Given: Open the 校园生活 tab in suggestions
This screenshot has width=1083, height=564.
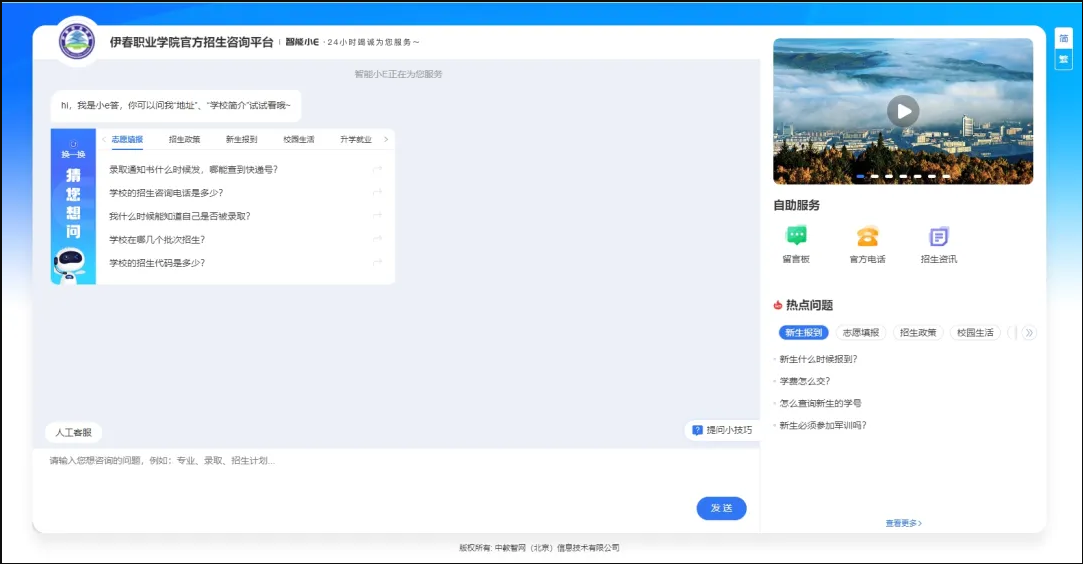Looking at the screenshot, I should pyautogui.click(x=298, y=140).
